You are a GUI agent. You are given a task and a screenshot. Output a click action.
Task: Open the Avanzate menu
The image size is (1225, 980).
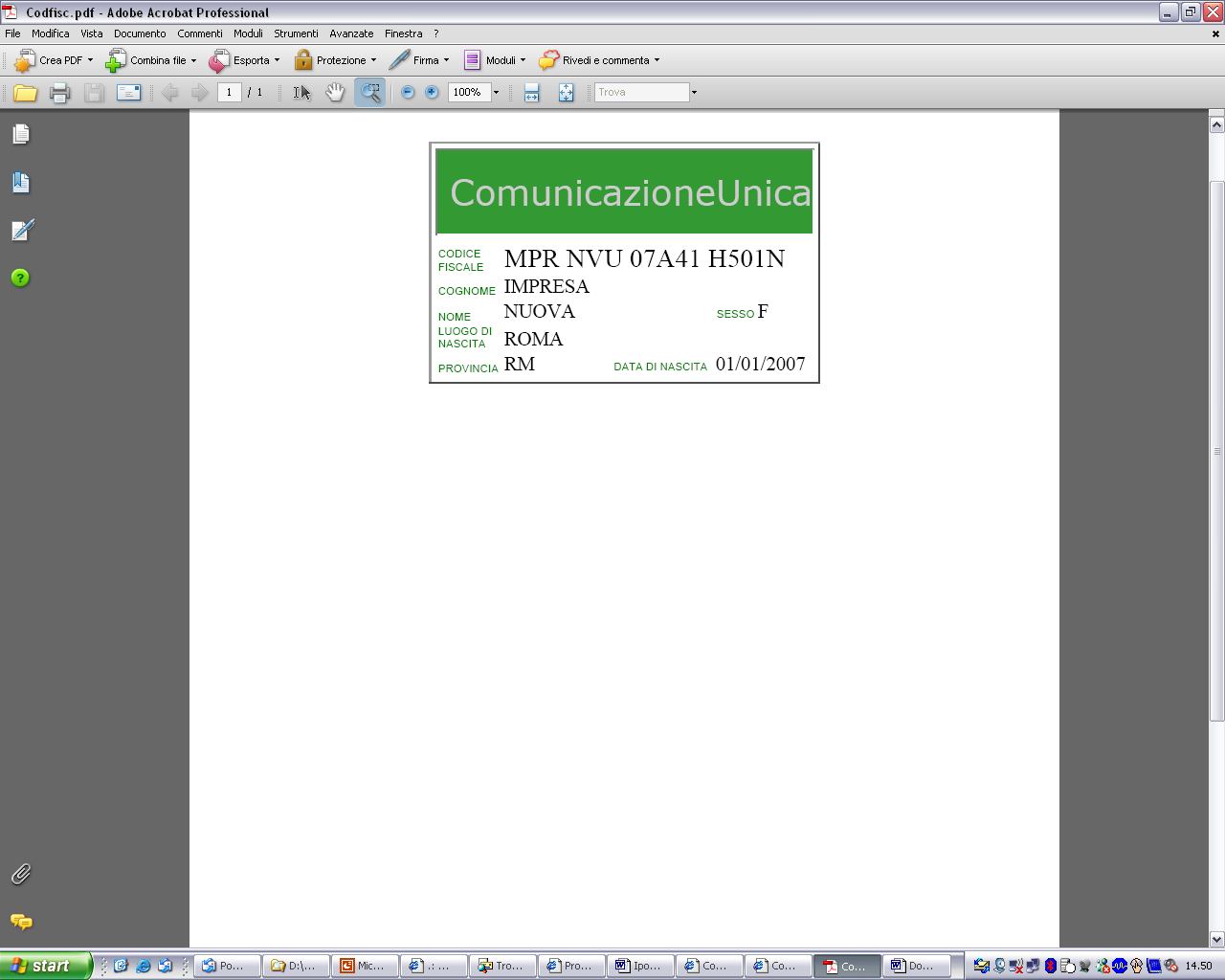tap(351, 33)
